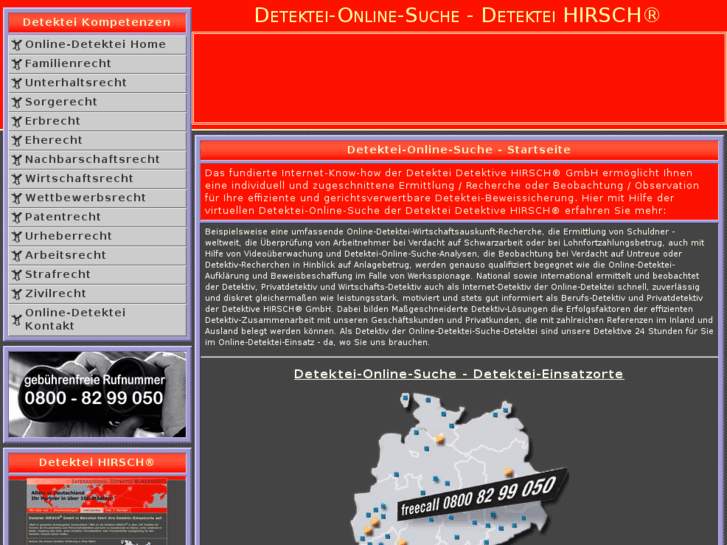Open the Erbrecht menu item
Screen dimensions: 727x545
pos(97,121)
